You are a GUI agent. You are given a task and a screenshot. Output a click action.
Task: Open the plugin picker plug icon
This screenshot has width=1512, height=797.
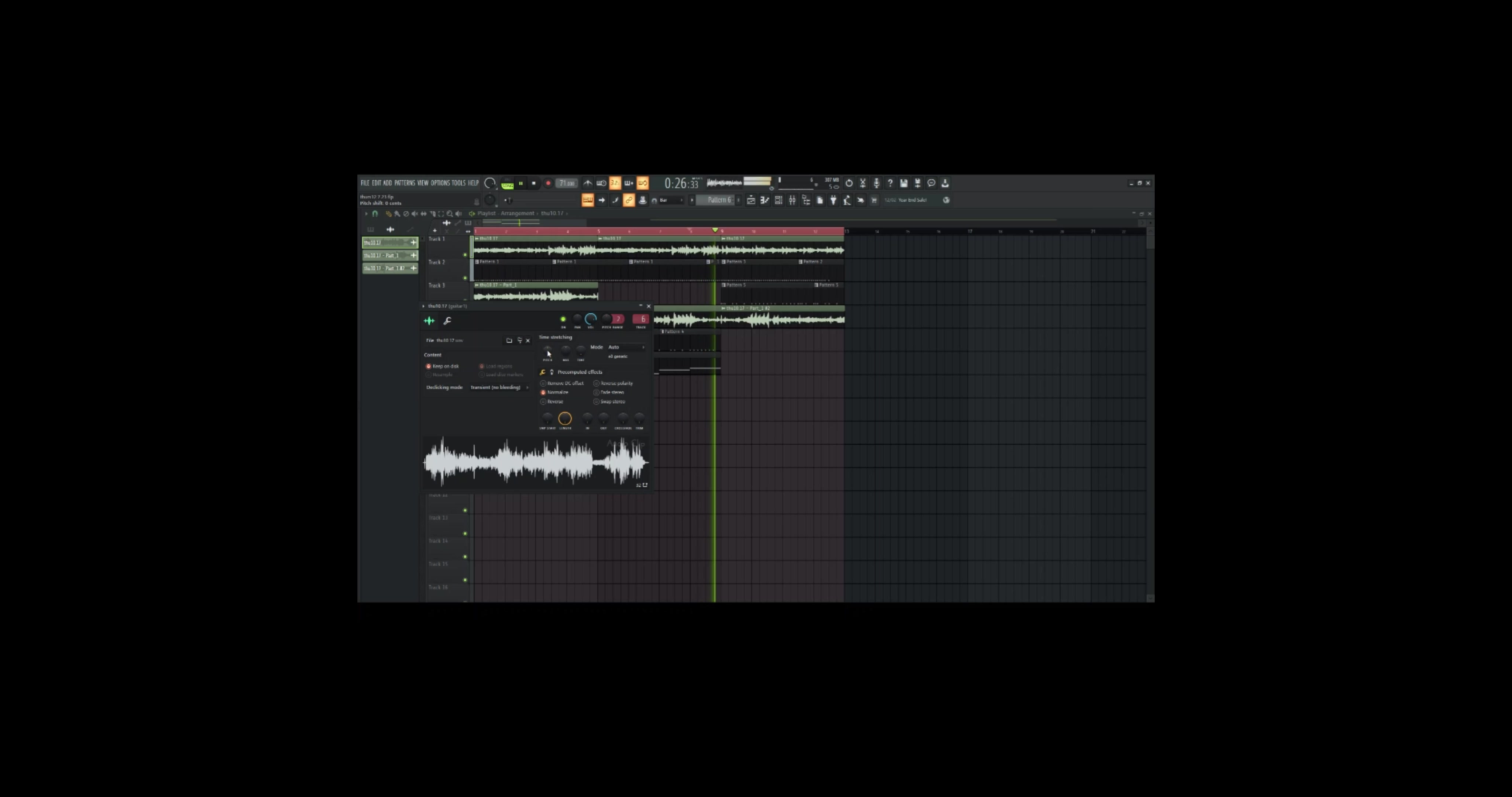coord(834,200)
